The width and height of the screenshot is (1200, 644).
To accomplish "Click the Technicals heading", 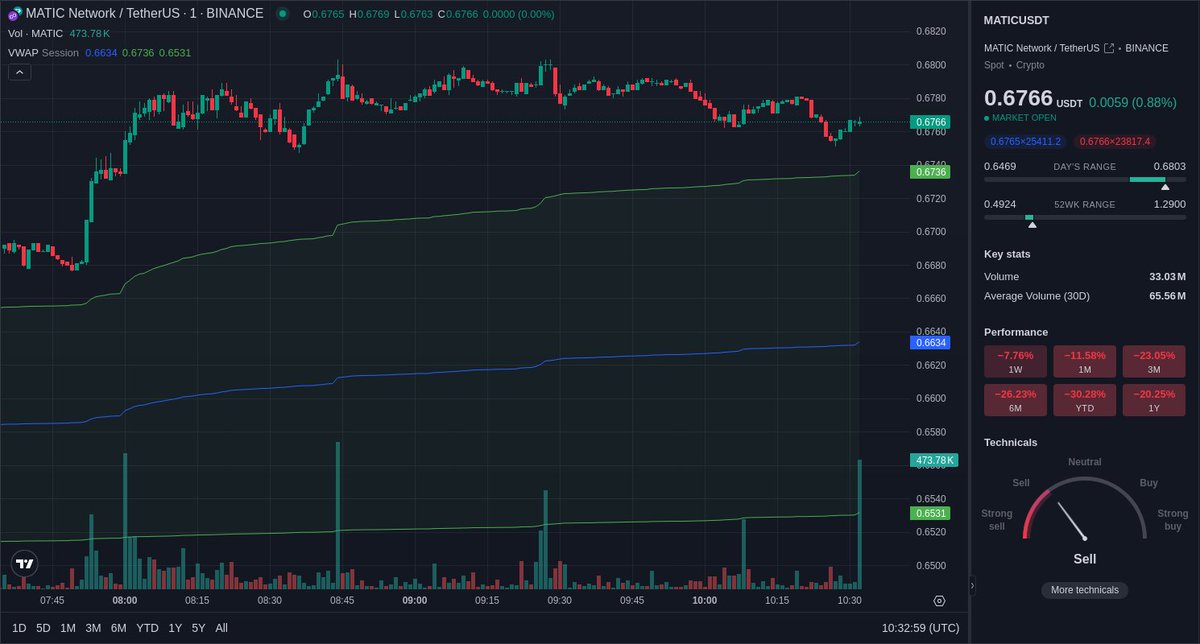I will 1011,442.
